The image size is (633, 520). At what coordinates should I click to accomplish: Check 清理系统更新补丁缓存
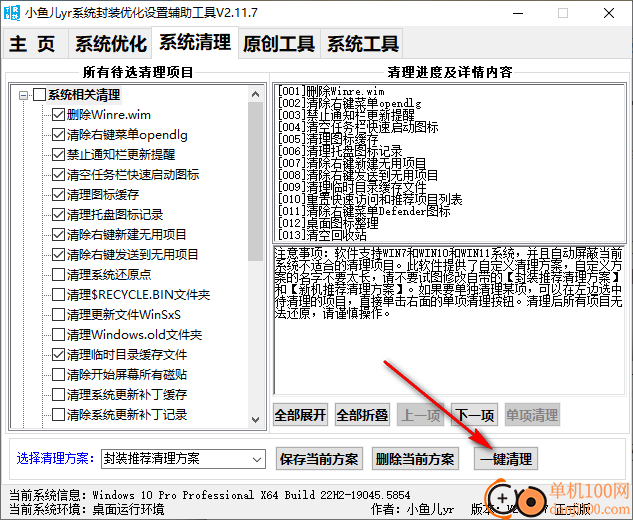pyautogui.click(x=59, y=395)
